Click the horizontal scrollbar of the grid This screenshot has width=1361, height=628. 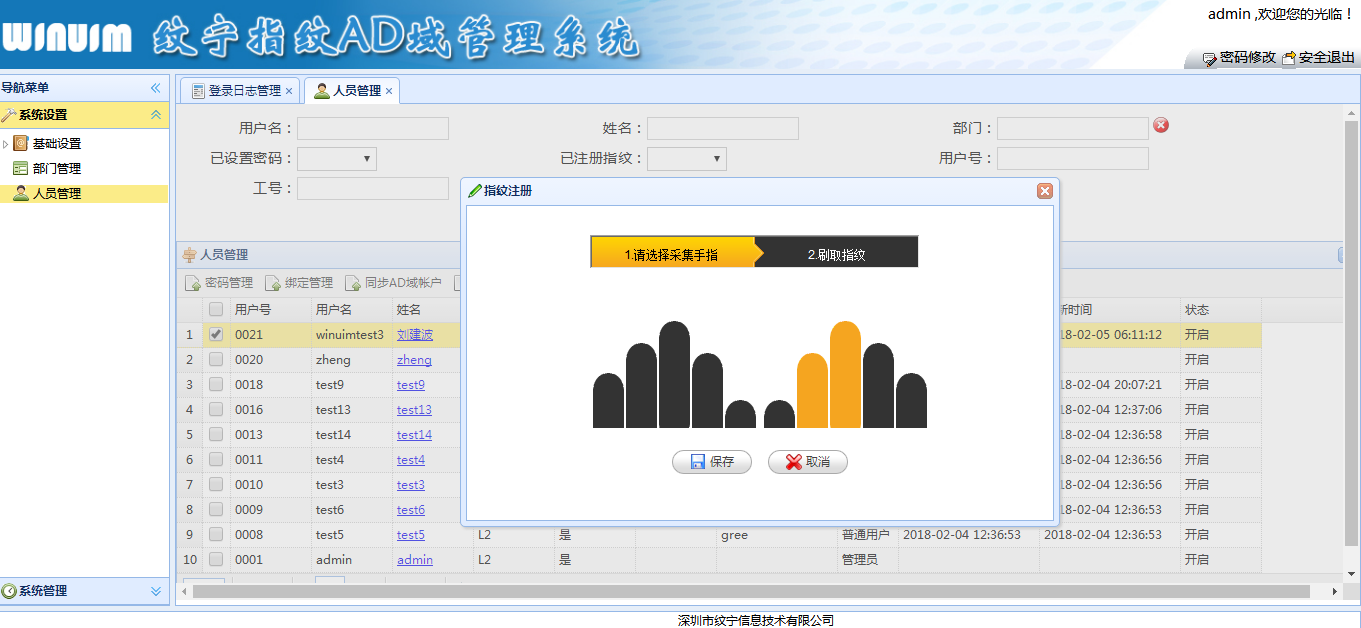click(x=751, y=592)
